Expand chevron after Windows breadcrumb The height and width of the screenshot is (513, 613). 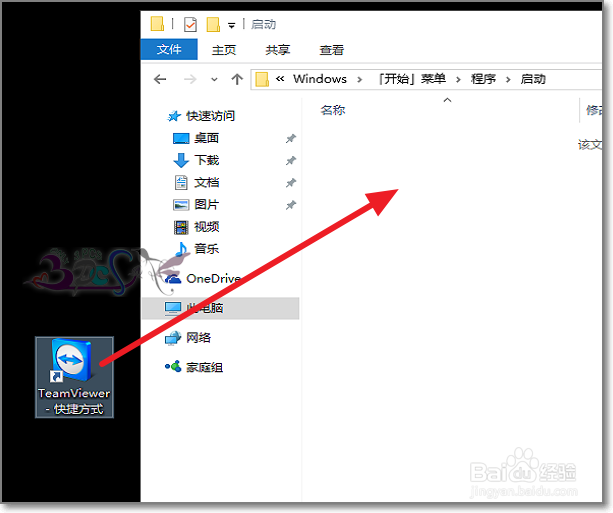pos(360,80)
